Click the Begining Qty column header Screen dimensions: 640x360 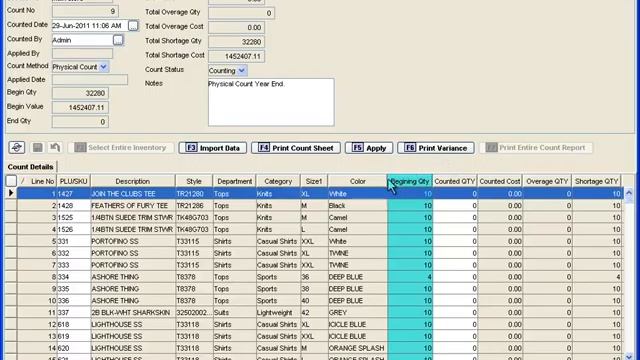point(410,181)
